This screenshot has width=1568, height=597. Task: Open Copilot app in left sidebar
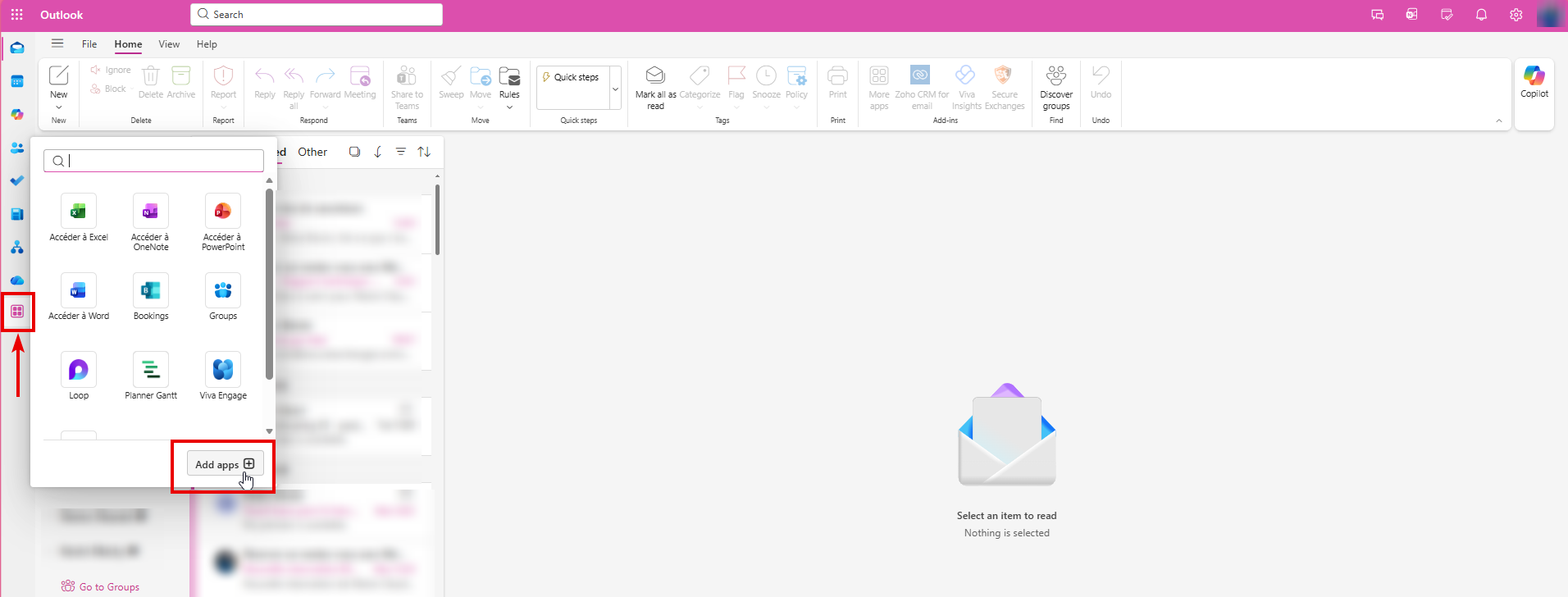[17, 114]
